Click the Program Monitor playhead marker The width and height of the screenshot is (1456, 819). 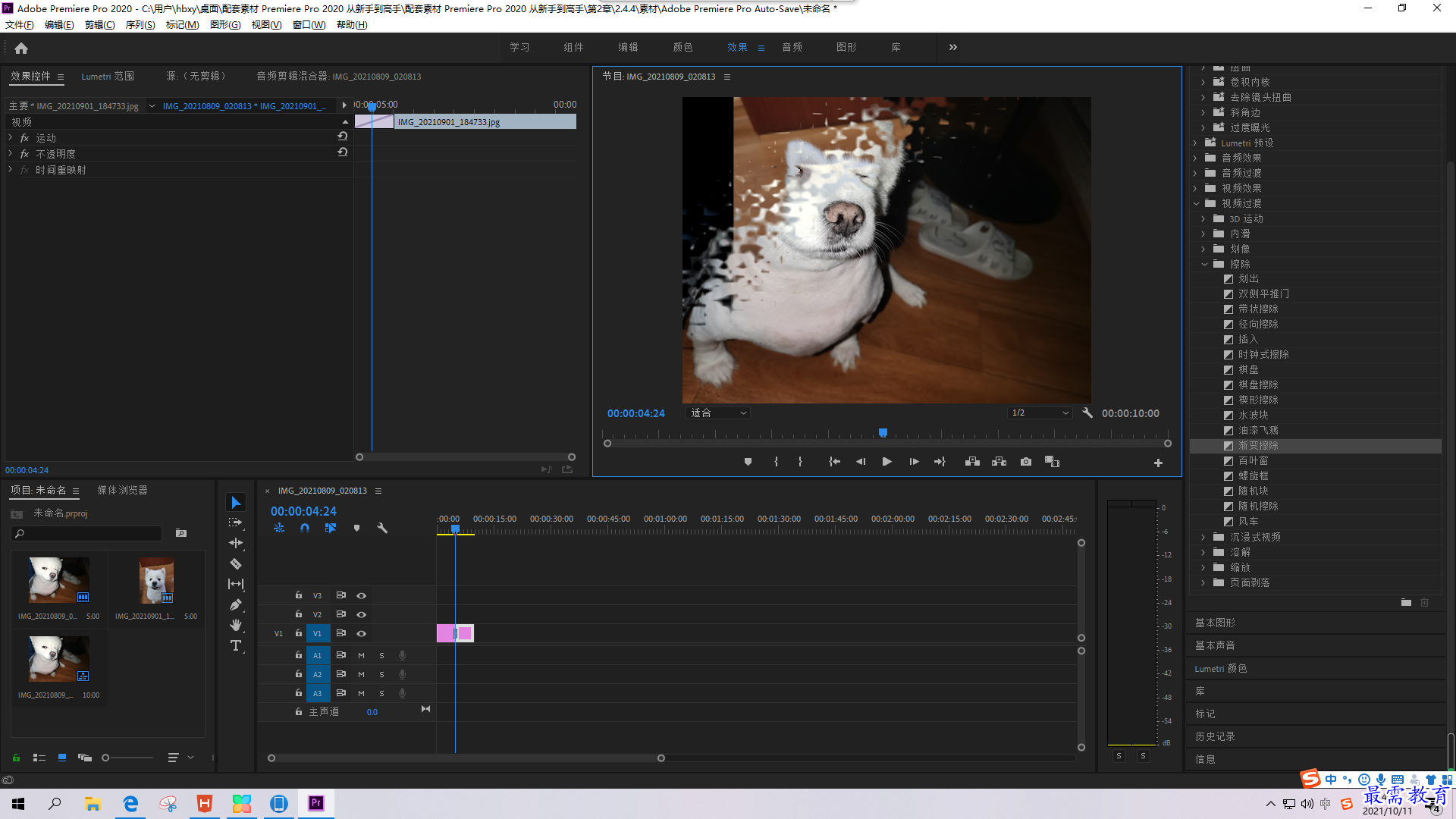coord(883,432)
